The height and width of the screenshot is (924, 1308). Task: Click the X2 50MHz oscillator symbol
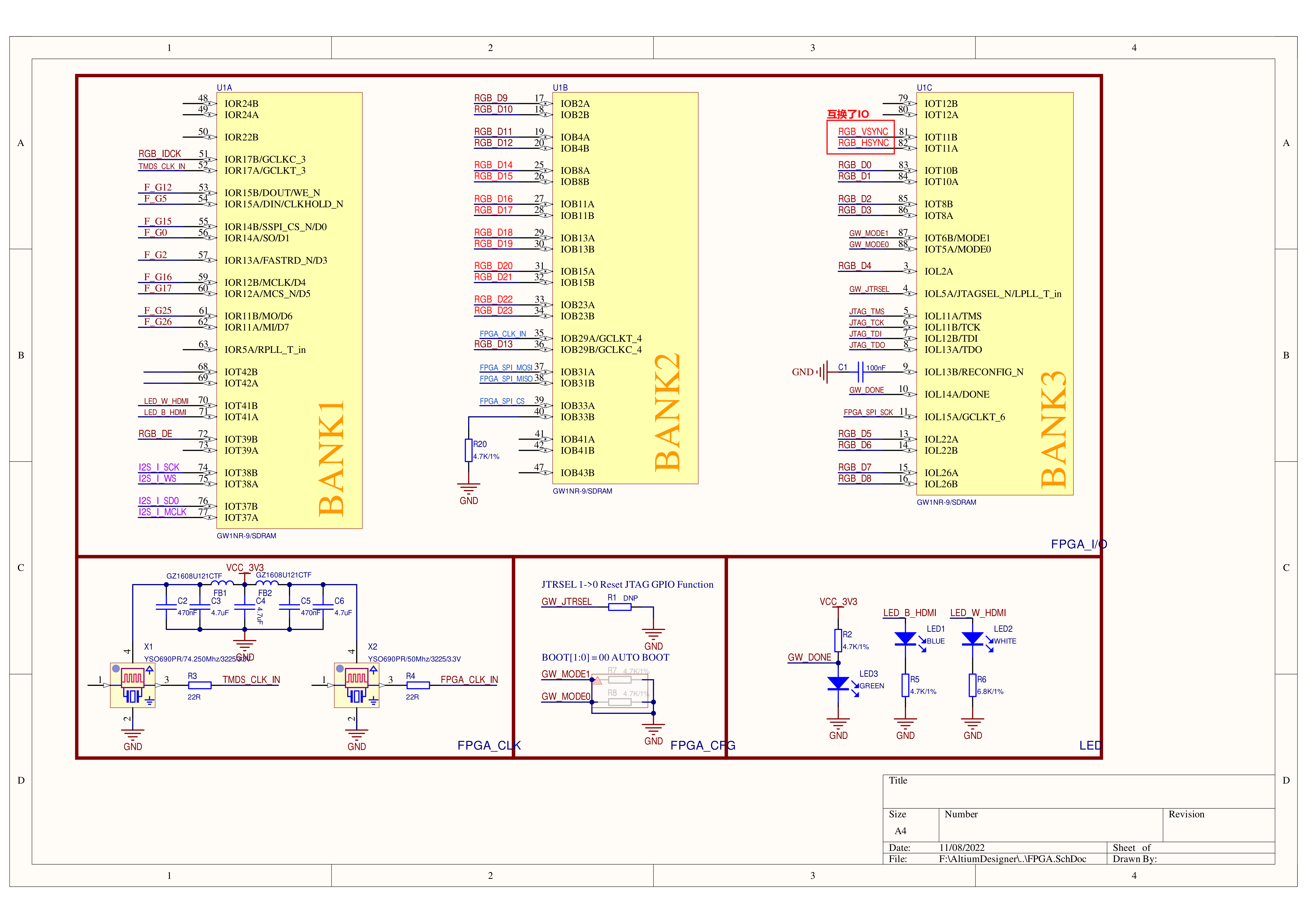357,685
